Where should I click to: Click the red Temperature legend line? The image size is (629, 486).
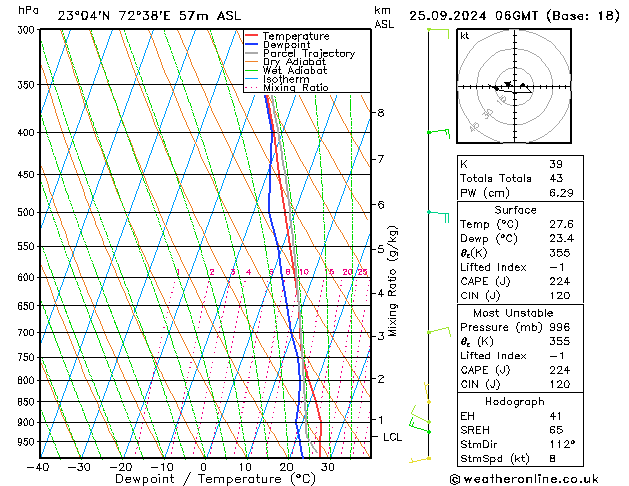[x=251, y=36]
